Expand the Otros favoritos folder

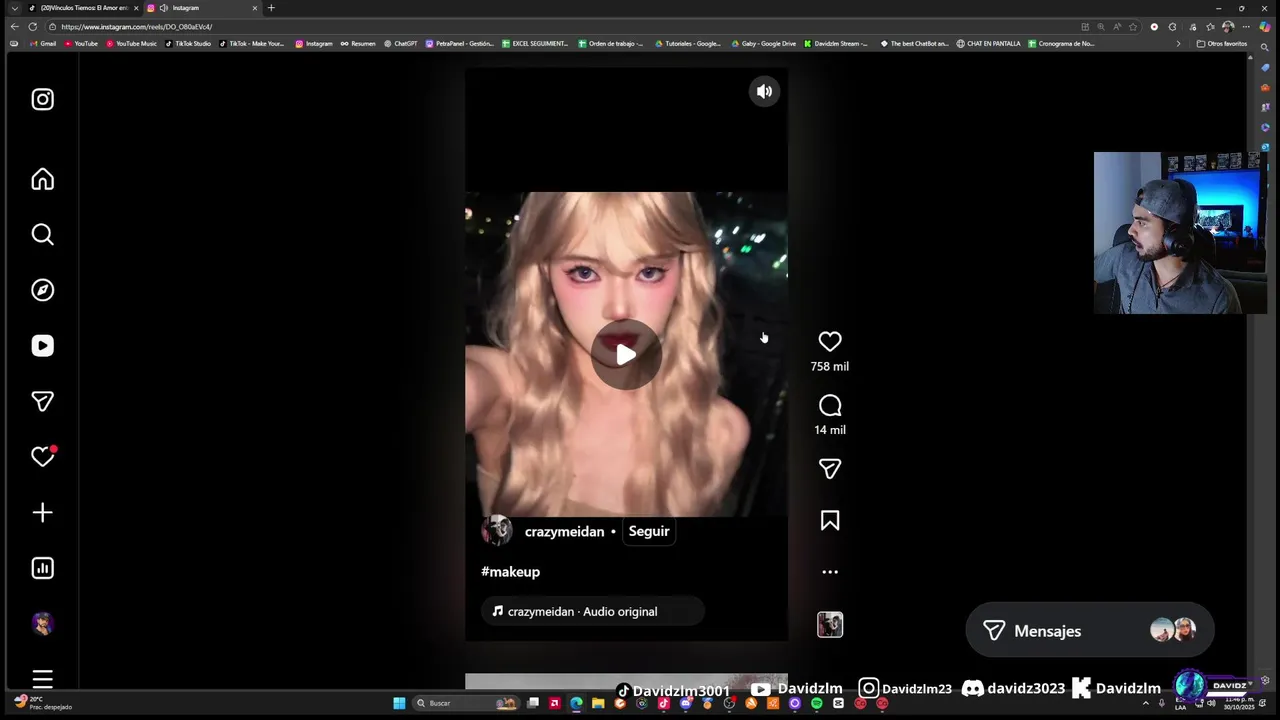[x=1222, y=44]
